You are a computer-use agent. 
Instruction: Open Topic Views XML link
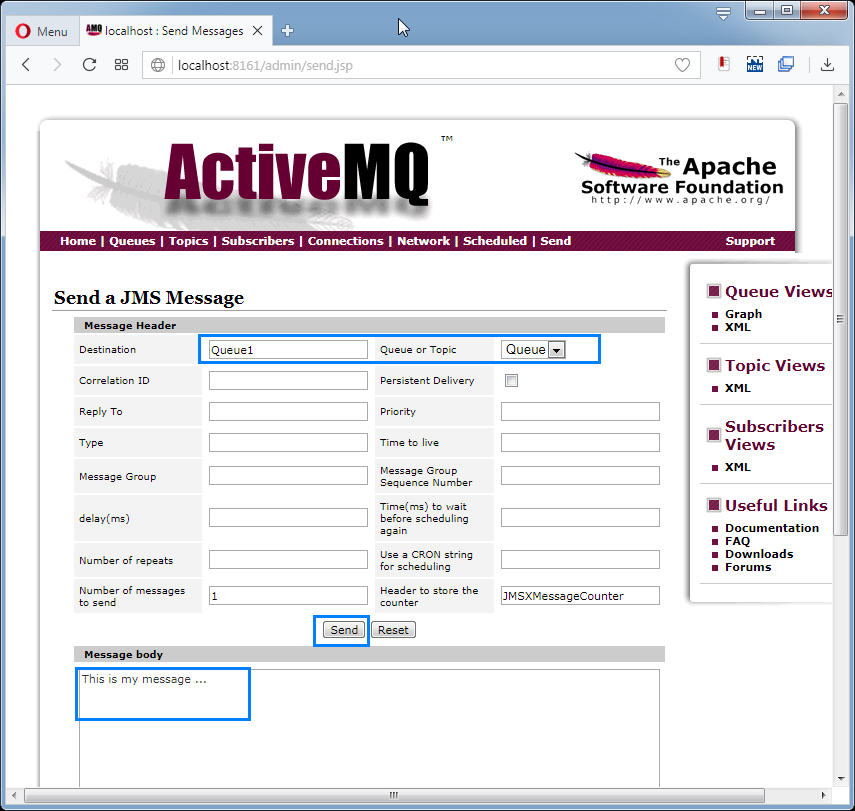click(738, 388)
